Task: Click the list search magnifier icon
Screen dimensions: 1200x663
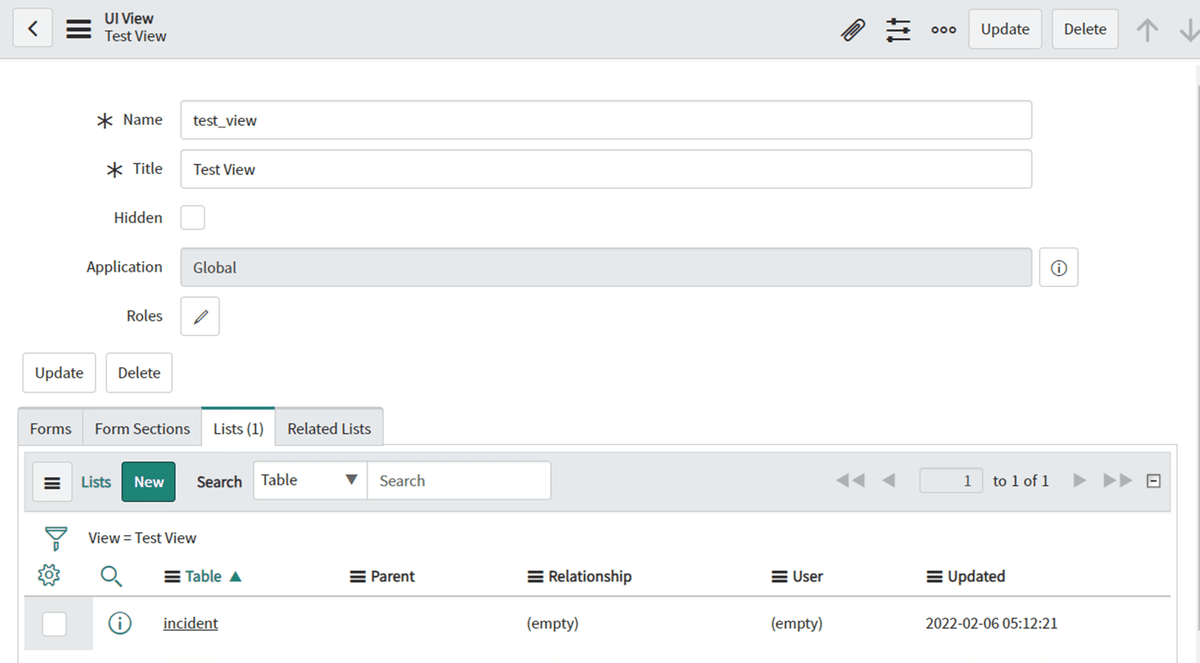Action: click(110, 576)
